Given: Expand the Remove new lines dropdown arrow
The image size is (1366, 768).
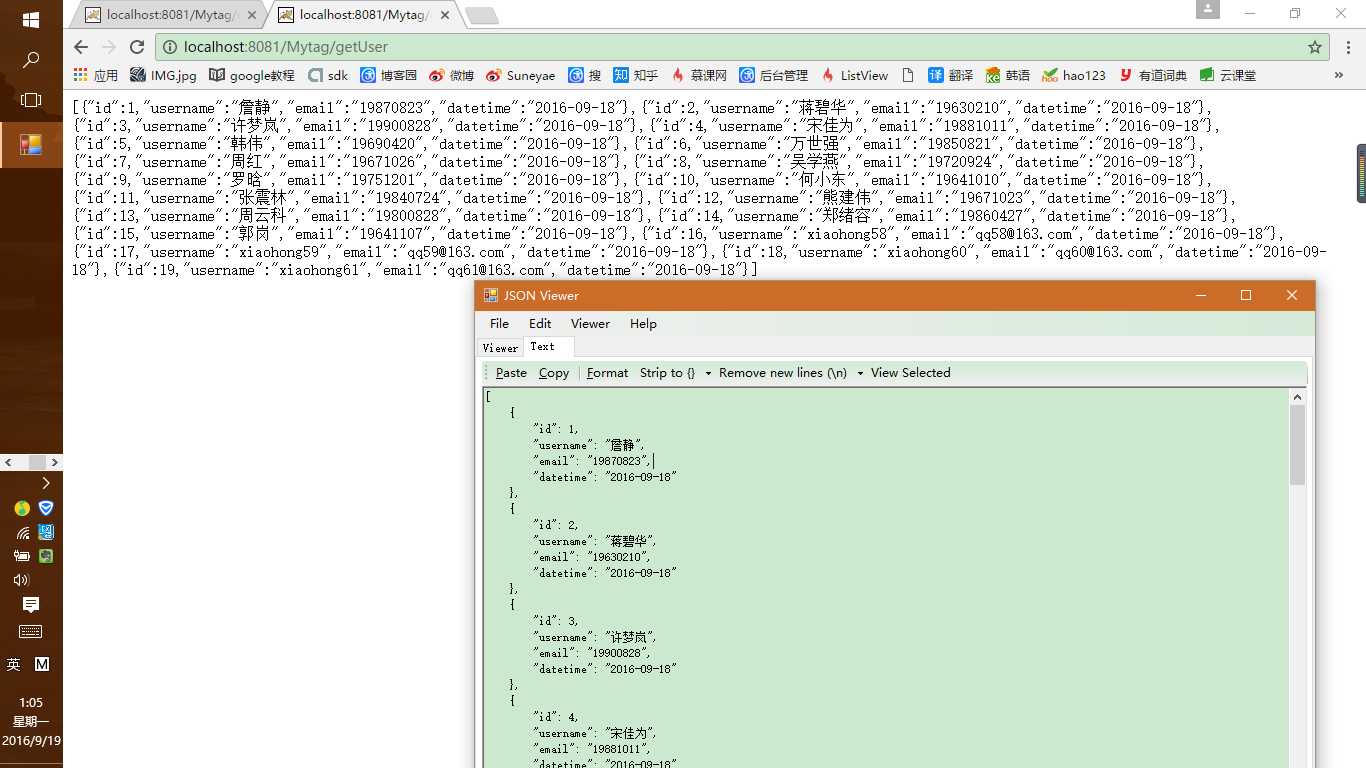Looking at the screenshot, I should [859, 373].
